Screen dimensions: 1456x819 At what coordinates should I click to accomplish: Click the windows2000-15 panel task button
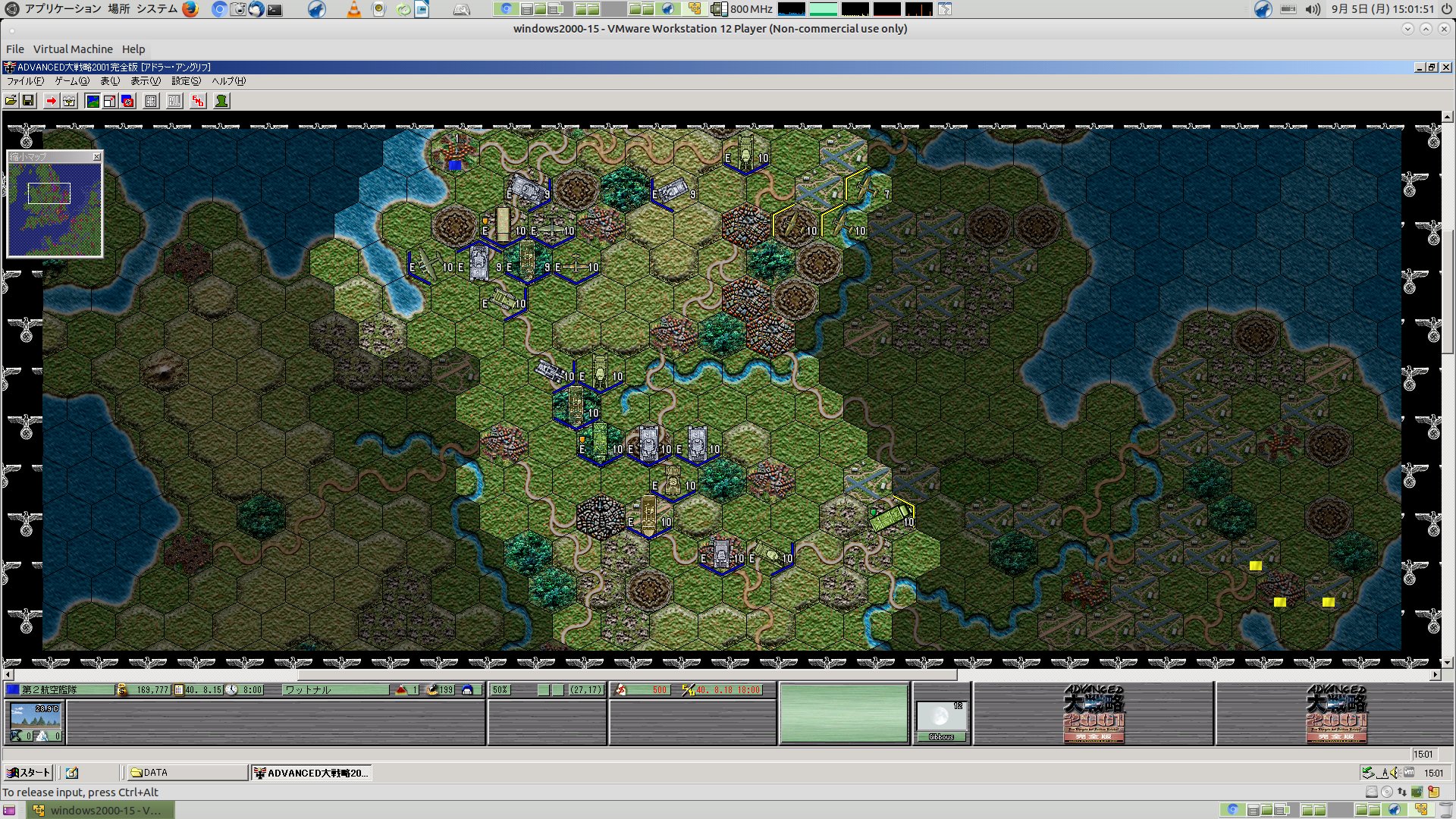click(x=100, y=811)
